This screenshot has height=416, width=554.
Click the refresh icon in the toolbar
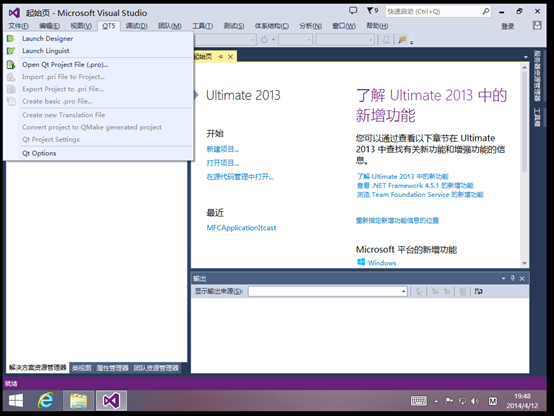(x=264, y=40)
